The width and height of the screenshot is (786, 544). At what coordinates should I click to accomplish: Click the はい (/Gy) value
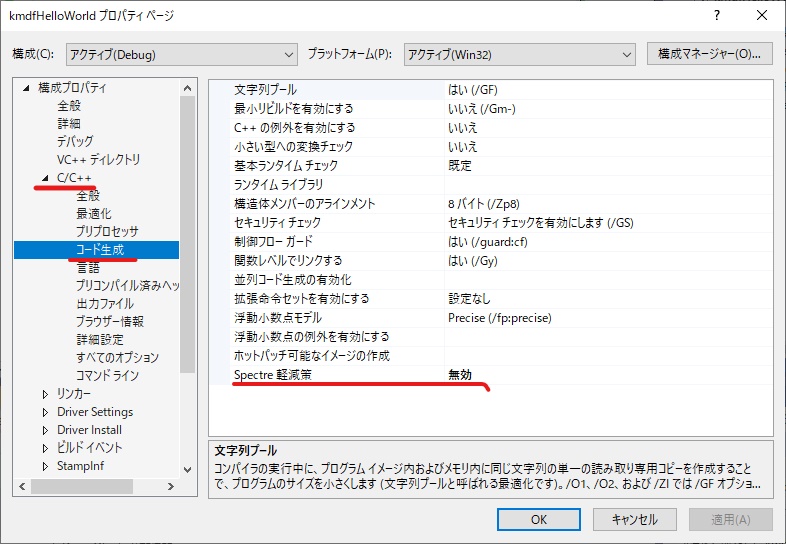click(x=473, y=261)
